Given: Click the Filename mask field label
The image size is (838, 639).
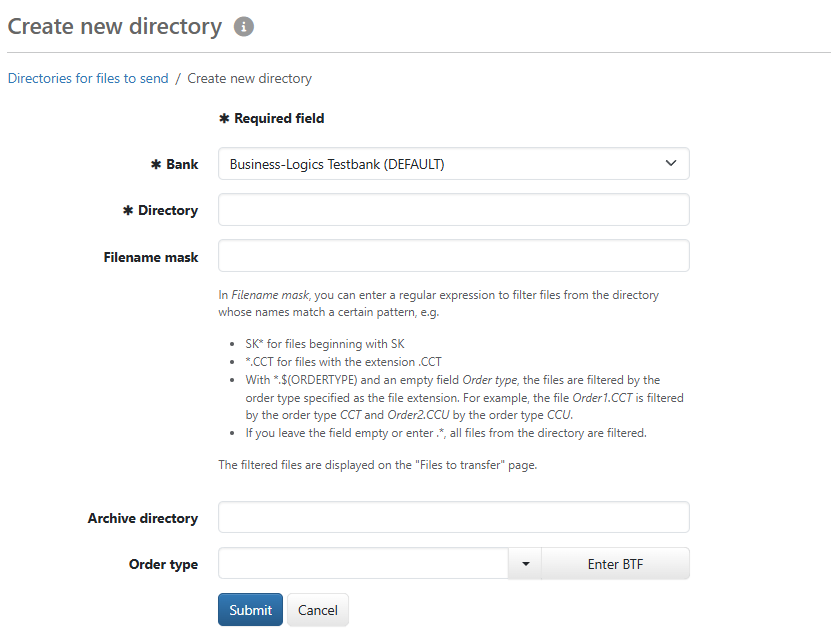Looking at the screenshot, I should pos(151,257).
